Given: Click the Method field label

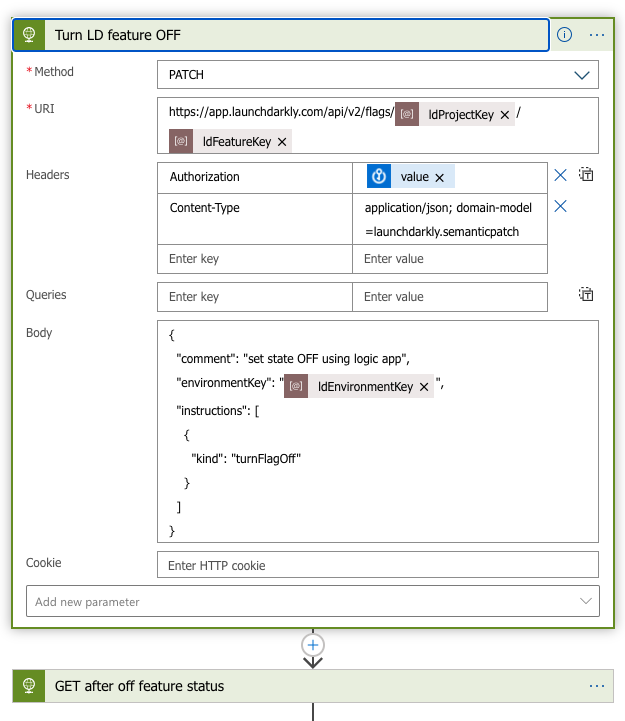Looking at the screenshot, I should 54,72.
